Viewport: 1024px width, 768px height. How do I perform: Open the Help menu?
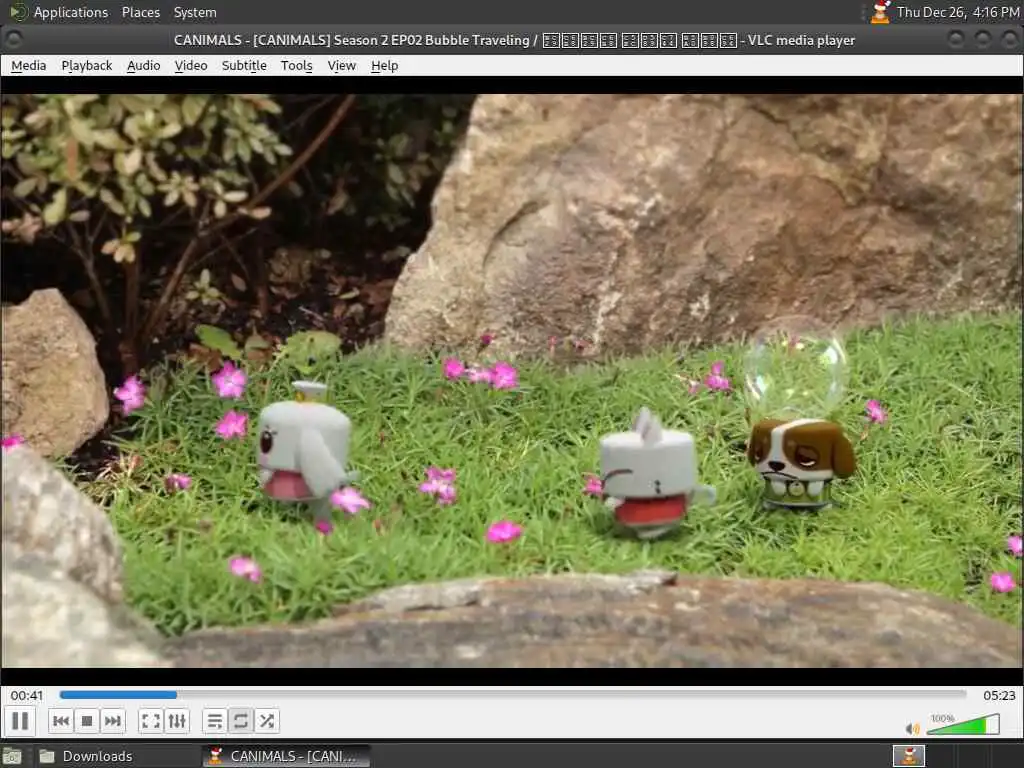click(x=385, y=65)
